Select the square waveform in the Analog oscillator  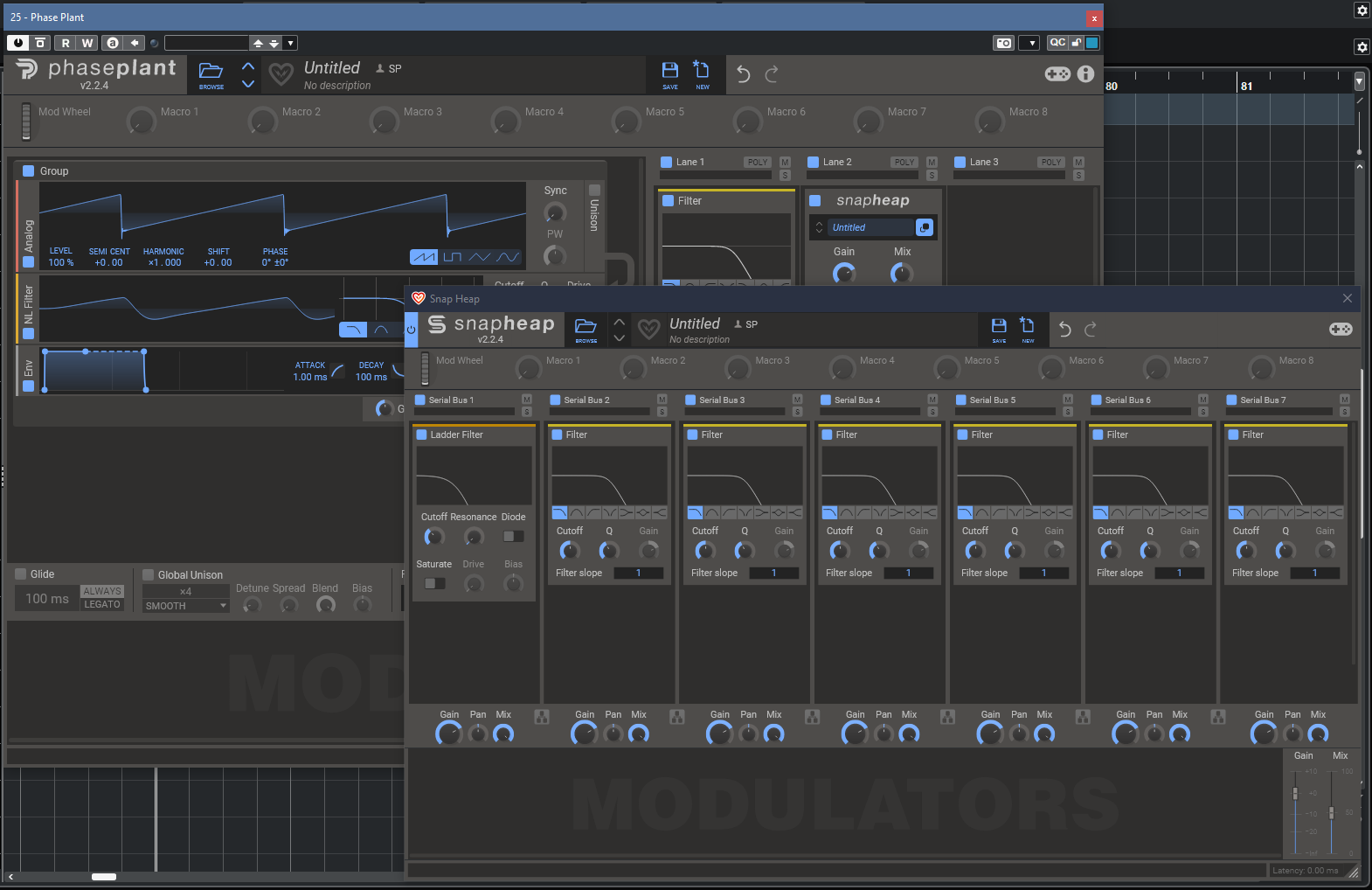pyautogui.click(x=452, y=257)
